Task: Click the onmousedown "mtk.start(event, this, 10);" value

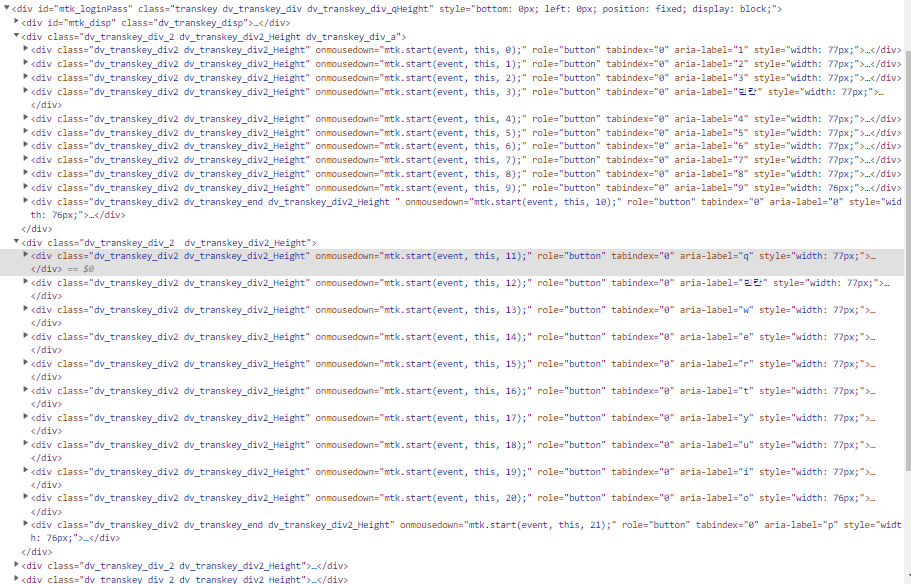Action: (545, 202)
